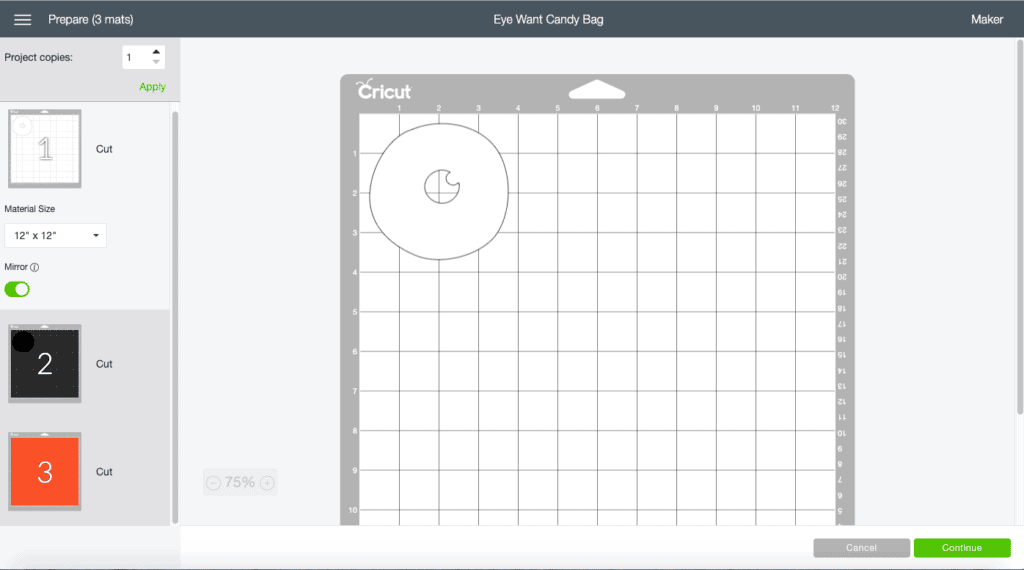Click the Cricut logo on the mat
1024x570 pixels.
384,91
